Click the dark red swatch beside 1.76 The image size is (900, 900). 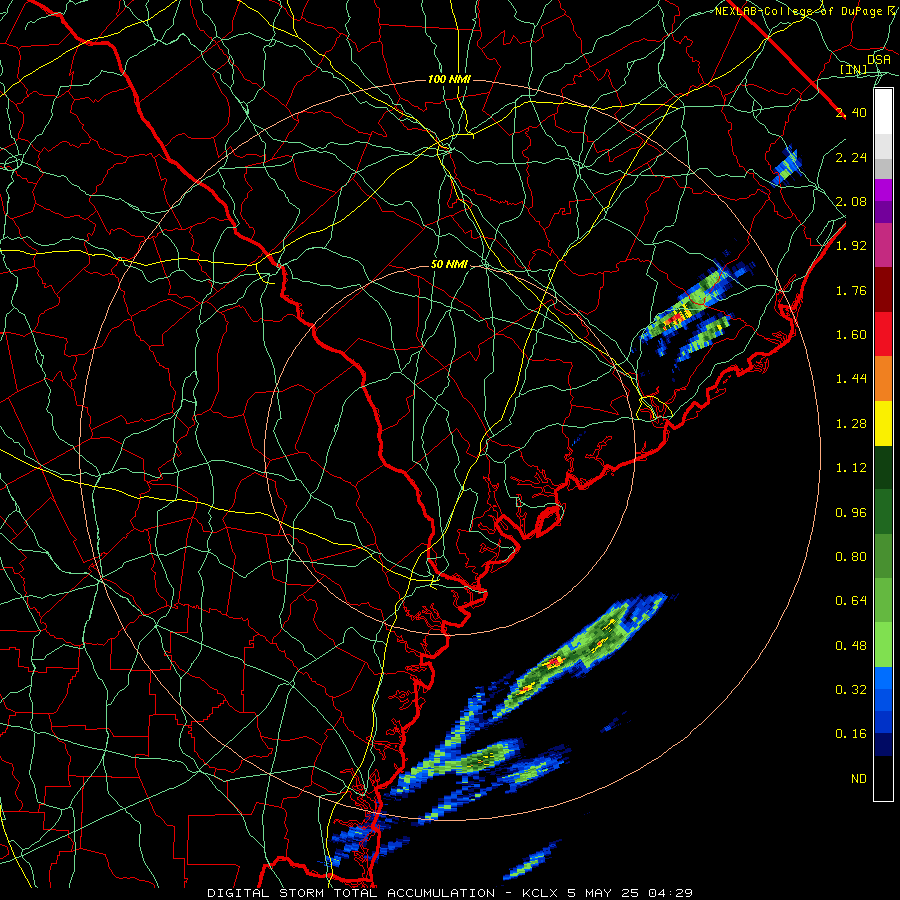pyautogui.click(x=883, y=290)
